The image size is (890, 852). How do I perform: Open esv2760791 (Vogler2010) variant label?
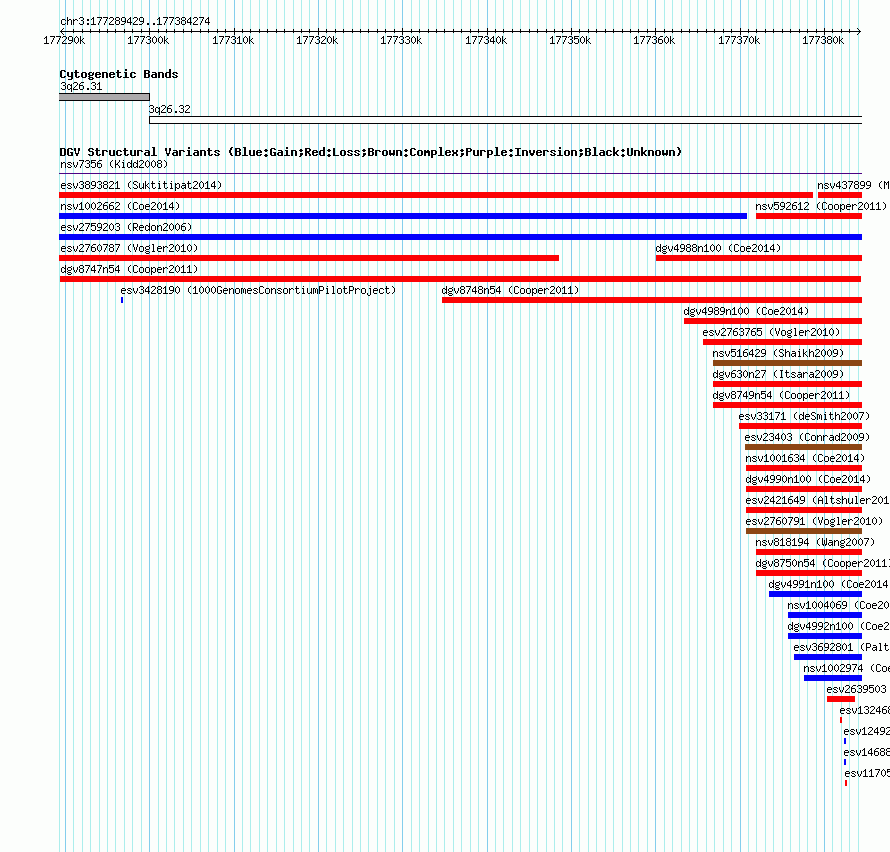[814, 521]
